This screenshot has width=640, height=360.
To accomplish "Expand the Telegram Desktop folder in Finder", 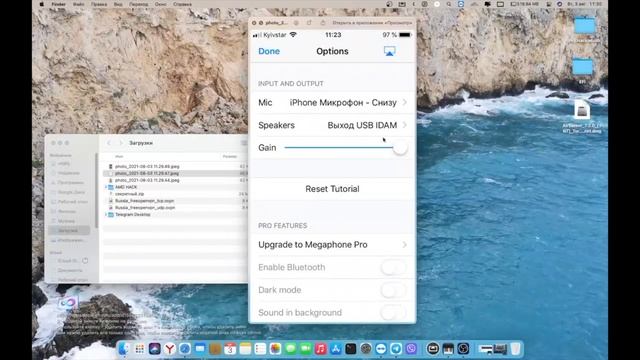I will click(106, 214).
